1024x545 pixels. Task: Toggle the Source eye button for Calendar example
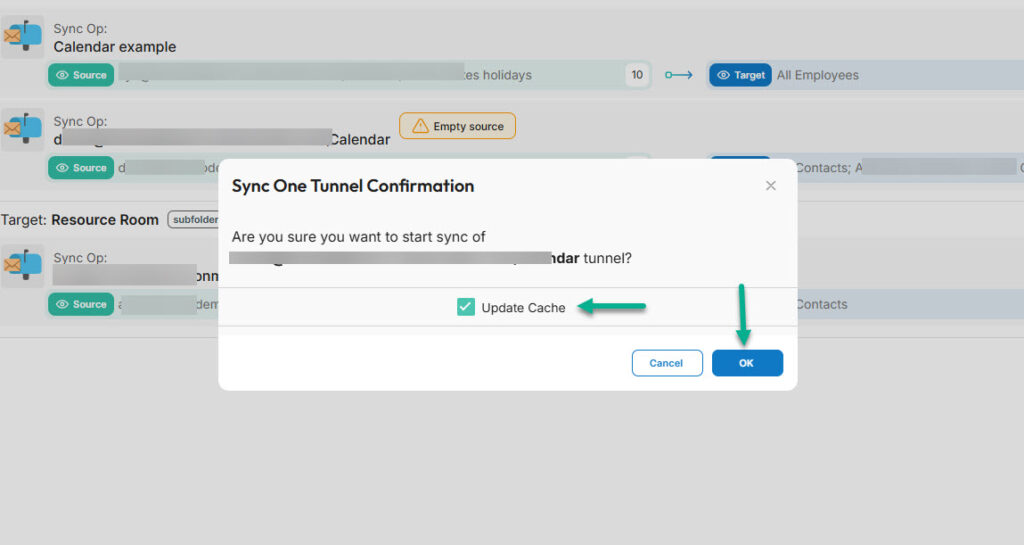point(81,75)
